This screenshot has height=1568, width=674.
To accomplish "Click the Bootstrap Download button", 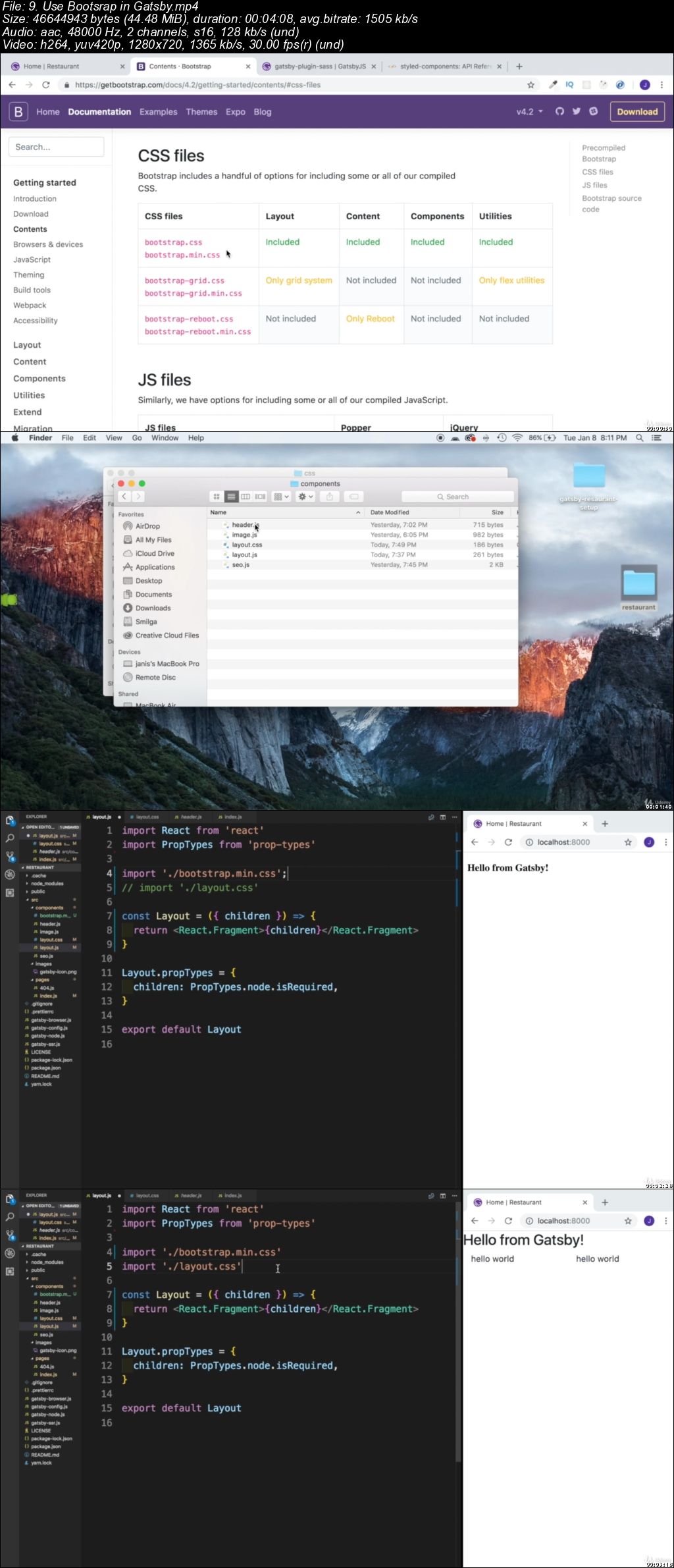I will 637,112.
